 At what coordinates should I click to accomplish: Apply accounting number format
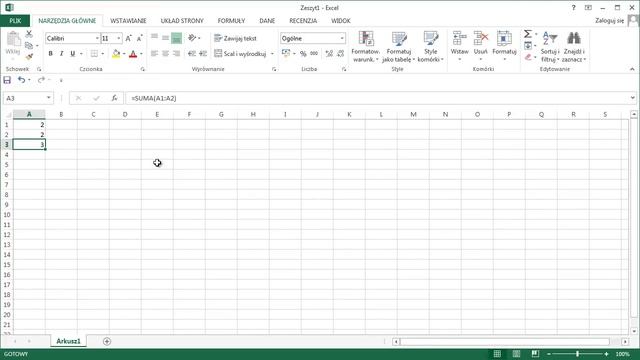pyautogui.click(x=286, y=53)
